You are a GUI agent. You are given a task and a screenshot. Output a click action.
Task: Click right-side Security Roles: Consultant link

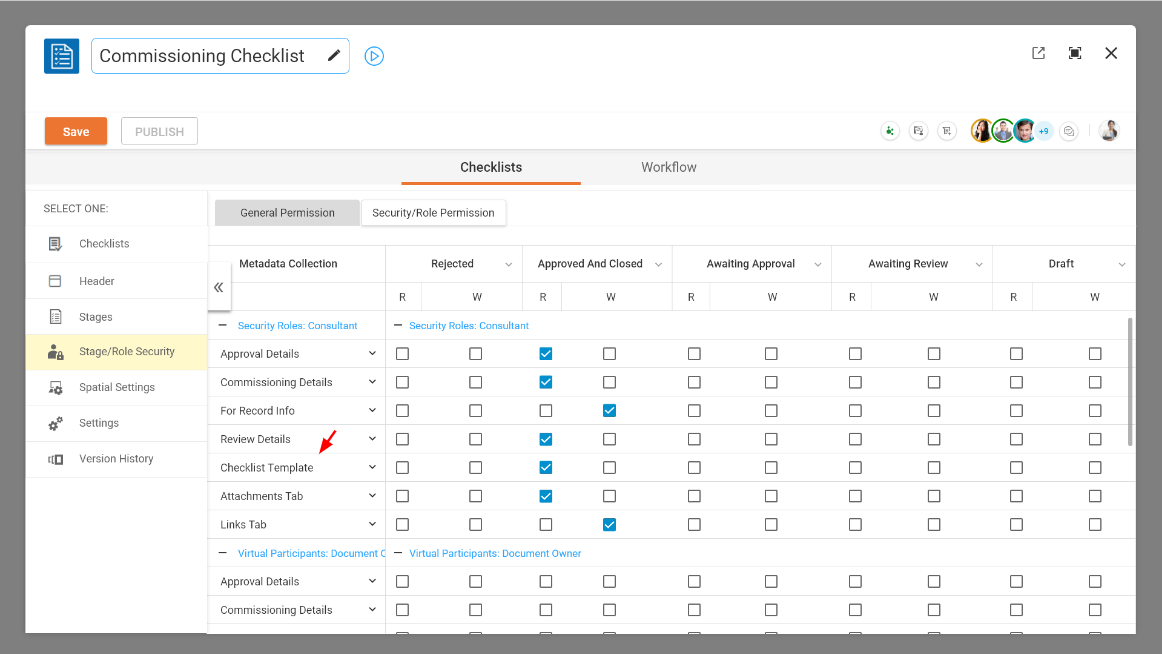469,325
